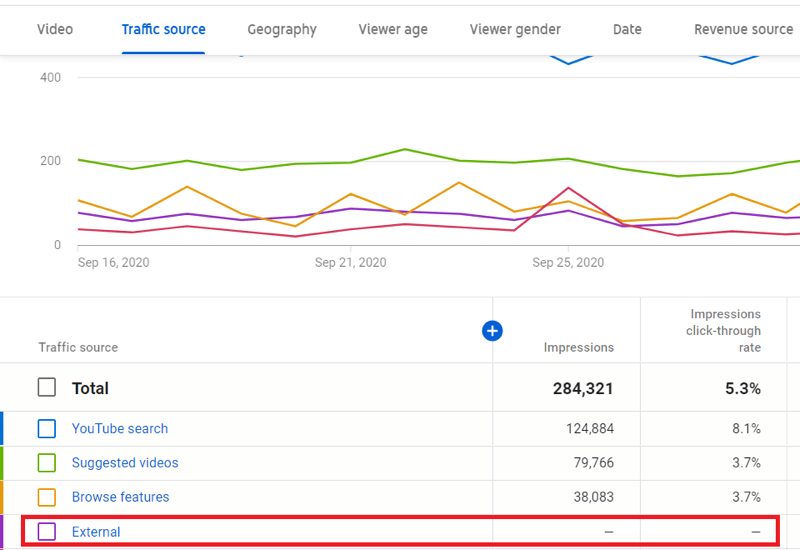
Task: Click the blue plus add-metric icon
Action: [492, 331]
